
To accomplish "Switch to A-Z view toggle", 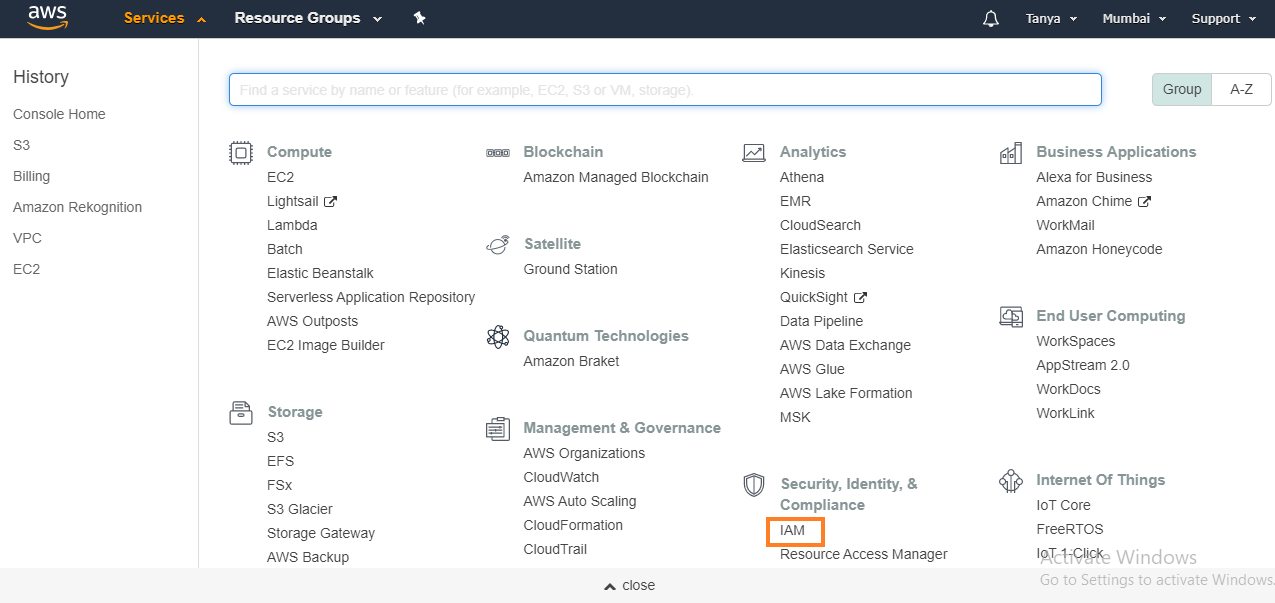I will 1242,89.
